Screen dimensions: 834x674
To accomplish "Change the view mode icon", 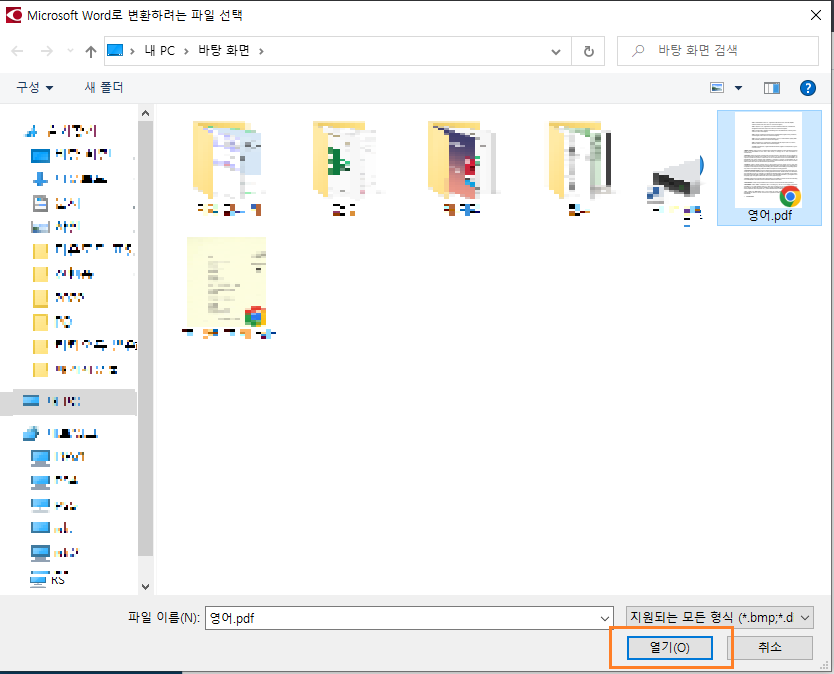I will [x=717, y=88].
